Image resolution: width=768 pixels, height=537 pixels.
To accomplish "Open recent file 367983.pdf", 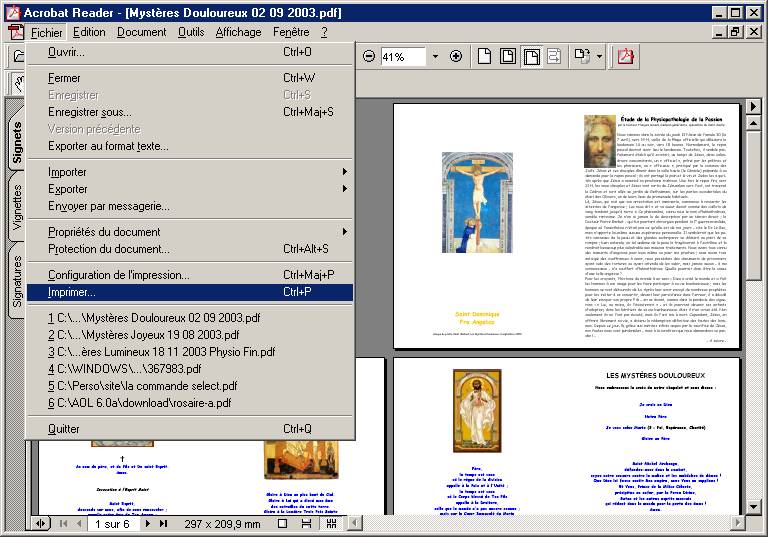I will pos(190,369).
